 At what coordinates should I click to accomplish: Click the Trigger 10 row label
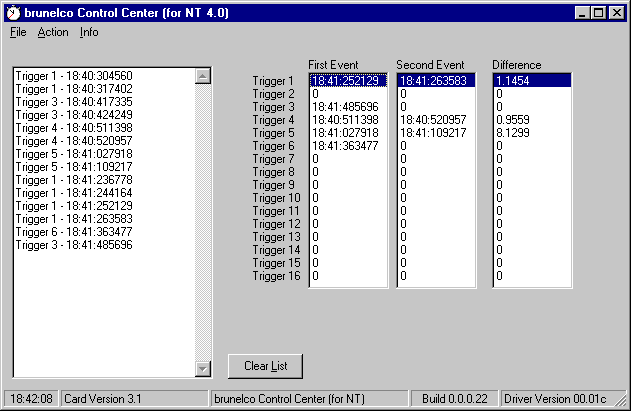[276, 198]
